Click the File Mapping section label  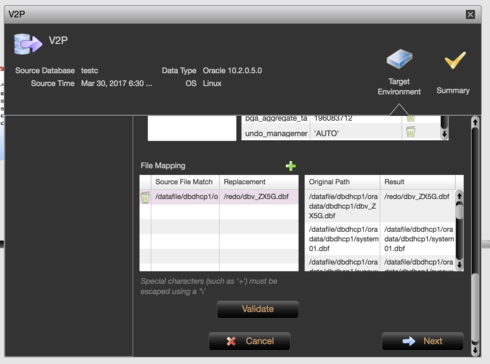(163, 166)
